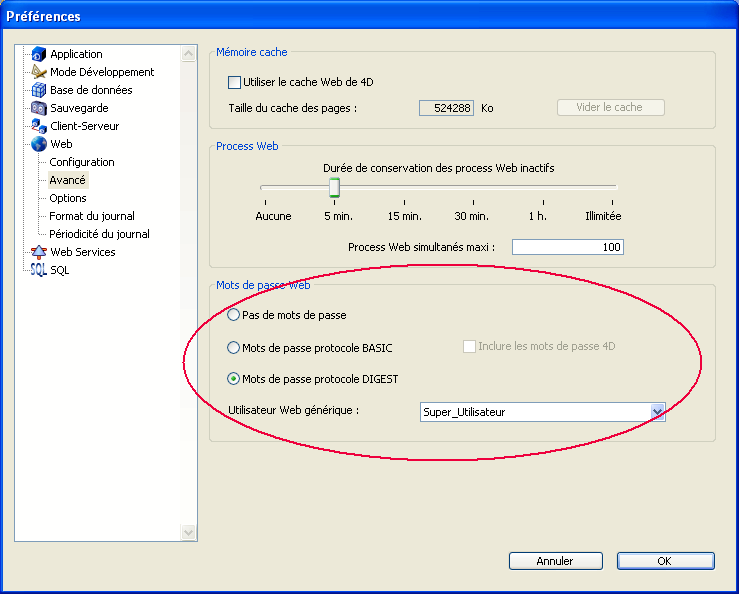This screenshot has height=594, width=739.
Task: Open the Utilisateur Web générique dropdown
Action: tap(657, 412)
